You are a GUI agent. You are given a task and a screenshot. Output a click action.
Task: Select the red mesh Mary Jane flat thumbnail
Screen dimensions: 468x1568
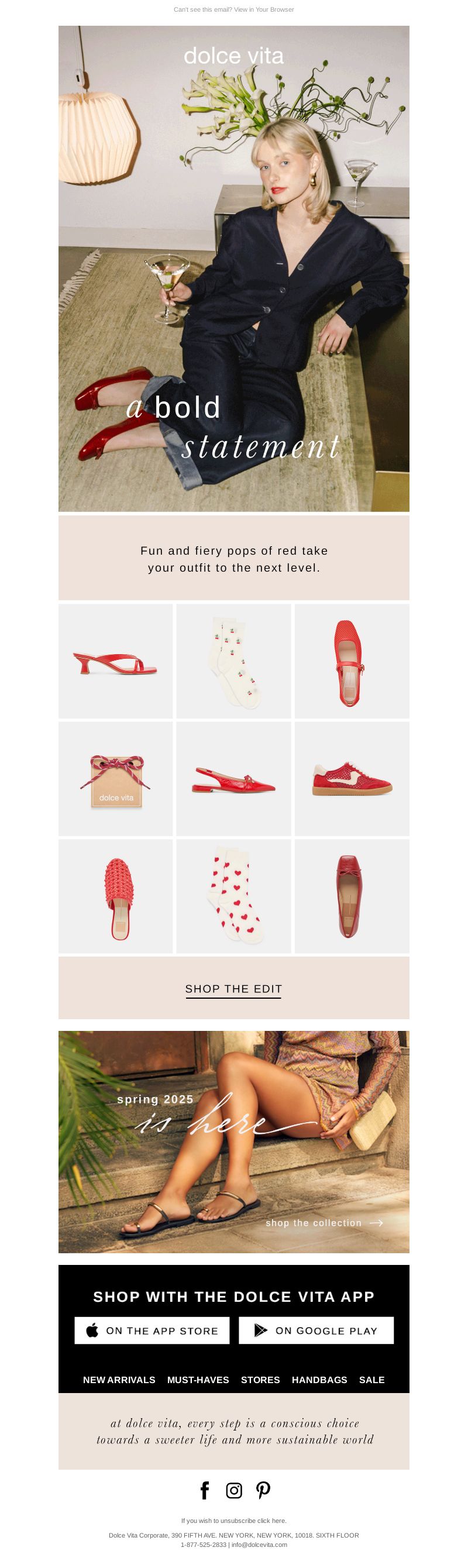pos(352,661)
